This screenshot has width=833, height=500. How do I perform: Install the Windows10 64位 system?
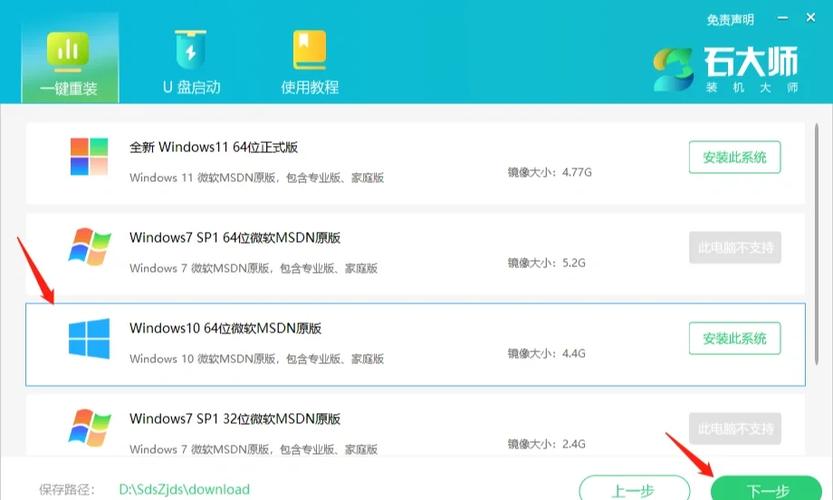pyautogui.click(x=735, y=338)
